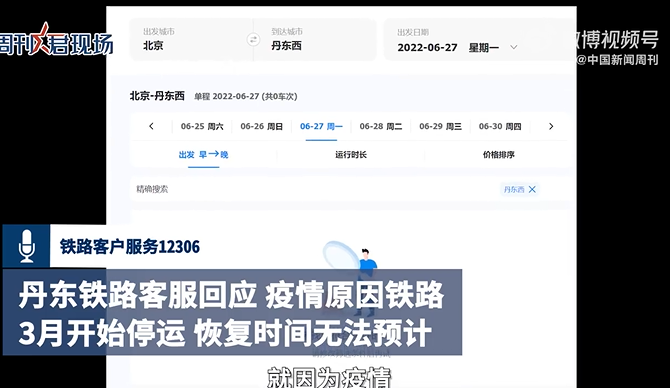
Task: Sort by departure 出发 早→晚
Action: (203, 155)
